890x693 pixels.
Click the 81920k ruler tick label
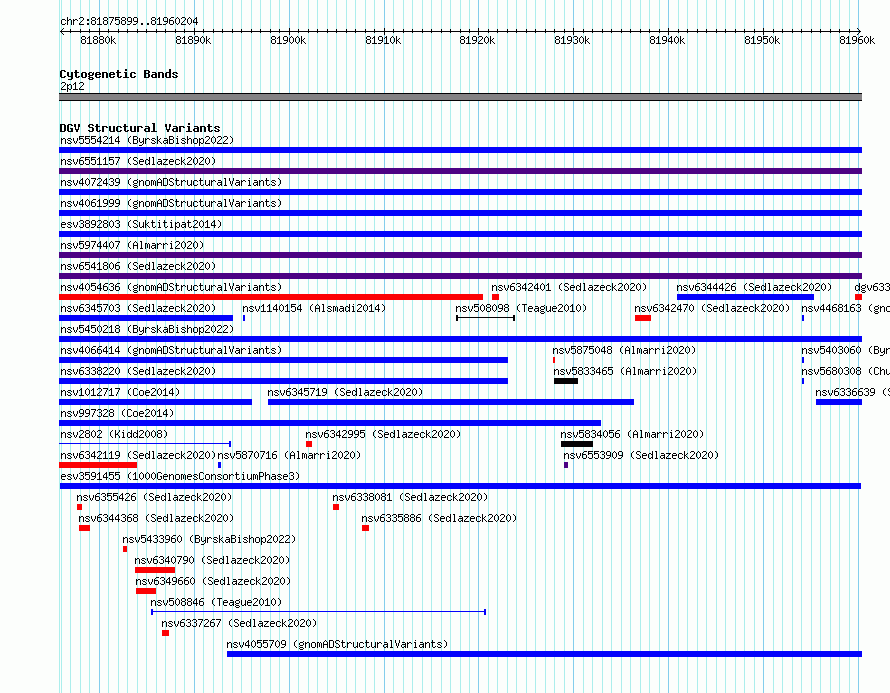coord(477,40)
